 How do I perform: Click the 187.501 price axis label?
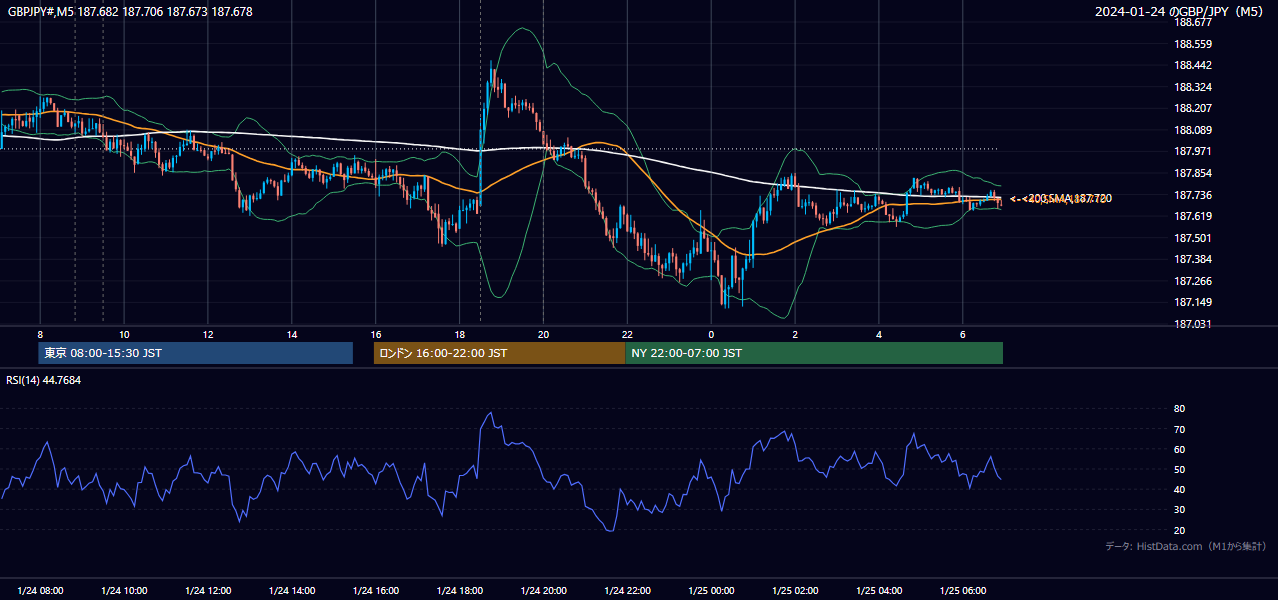tap(1192, 238)
